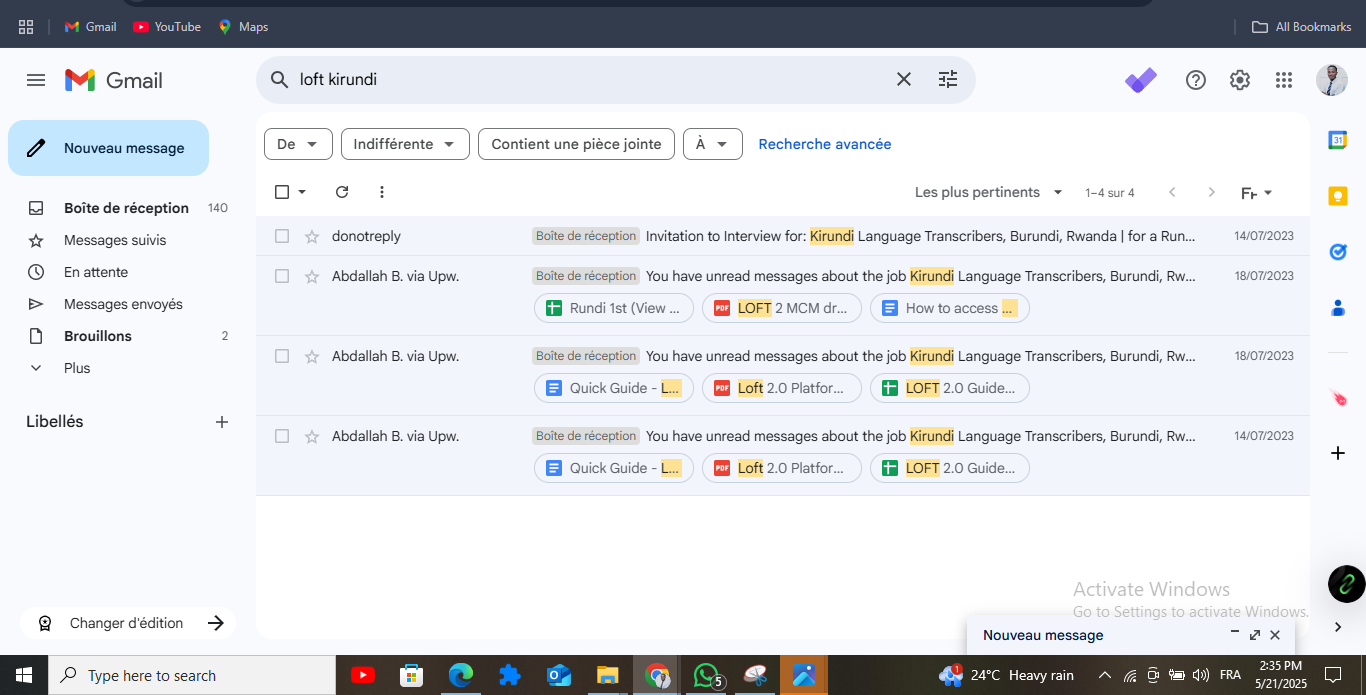The image size is (1366, 695).
Task: Open the input tools language dropdown
Action: click(1256, 192)
